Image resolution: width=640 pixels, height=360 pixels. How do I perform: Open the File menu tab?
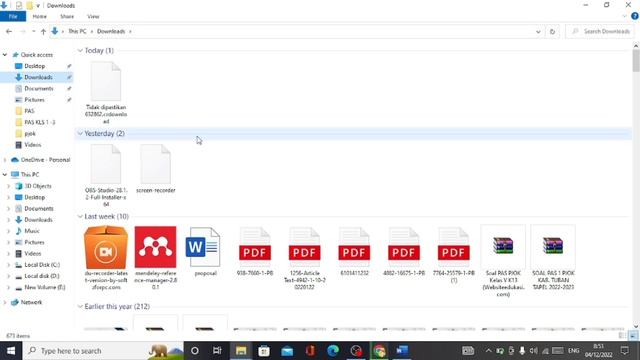[13, 16]
